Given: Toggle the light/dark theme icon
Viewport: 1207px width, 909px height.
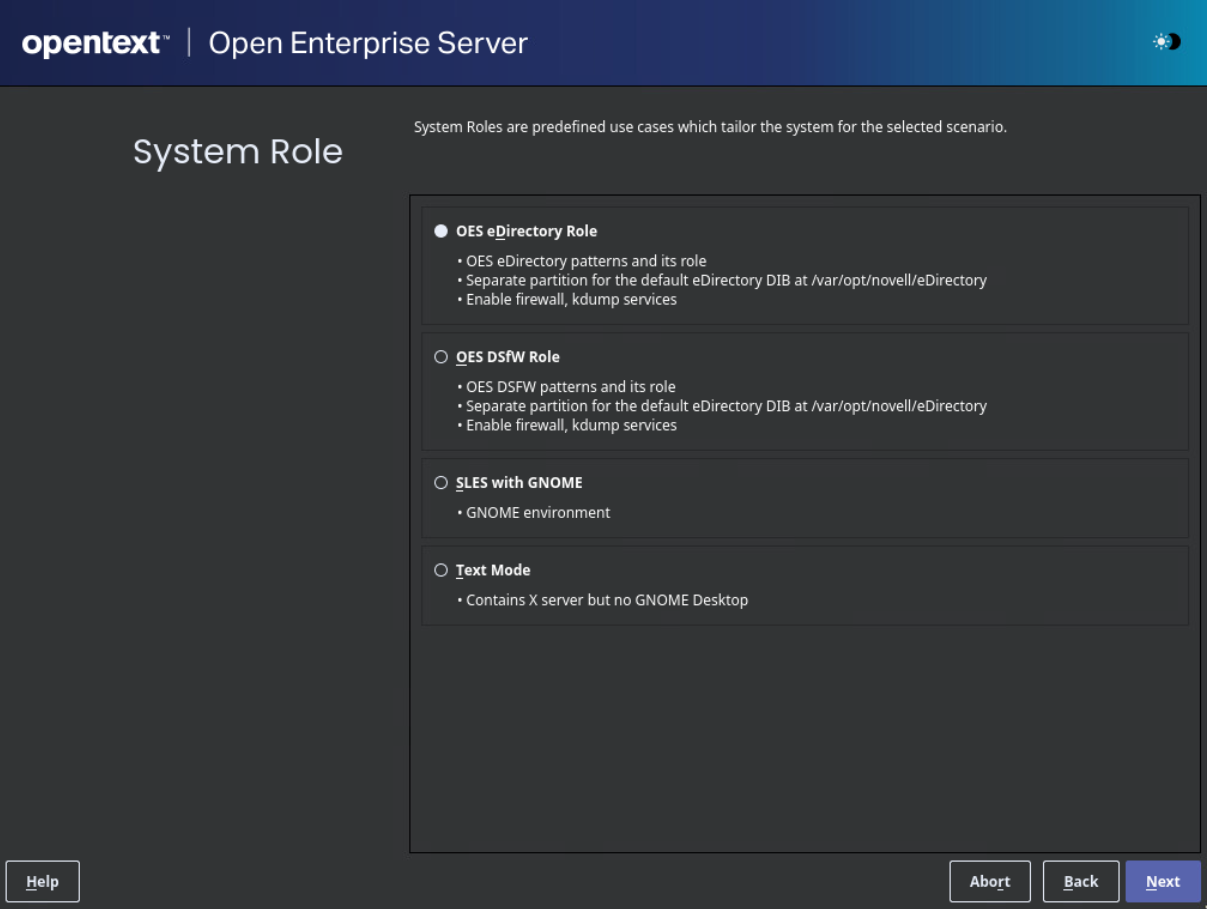Looking at the screenshot, I should pos(1166,42).
